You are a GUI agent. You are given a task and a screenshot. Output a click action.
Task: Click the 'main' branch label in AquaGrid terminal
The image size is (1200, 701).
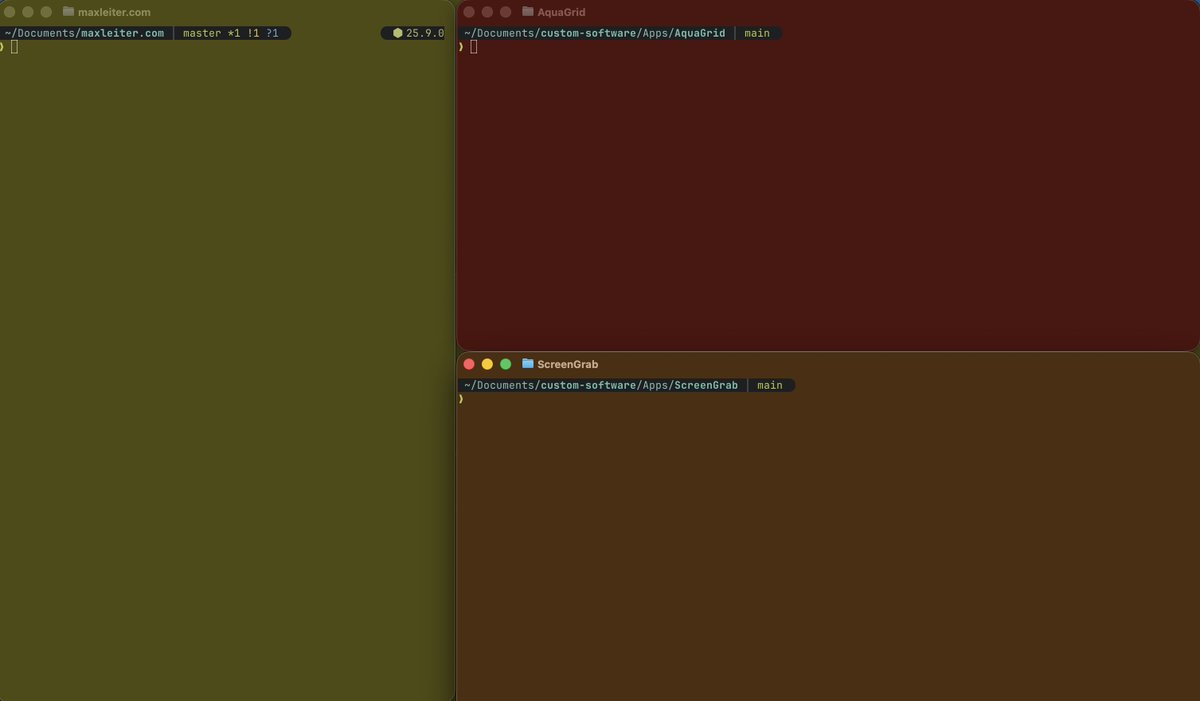pos(757,33)
